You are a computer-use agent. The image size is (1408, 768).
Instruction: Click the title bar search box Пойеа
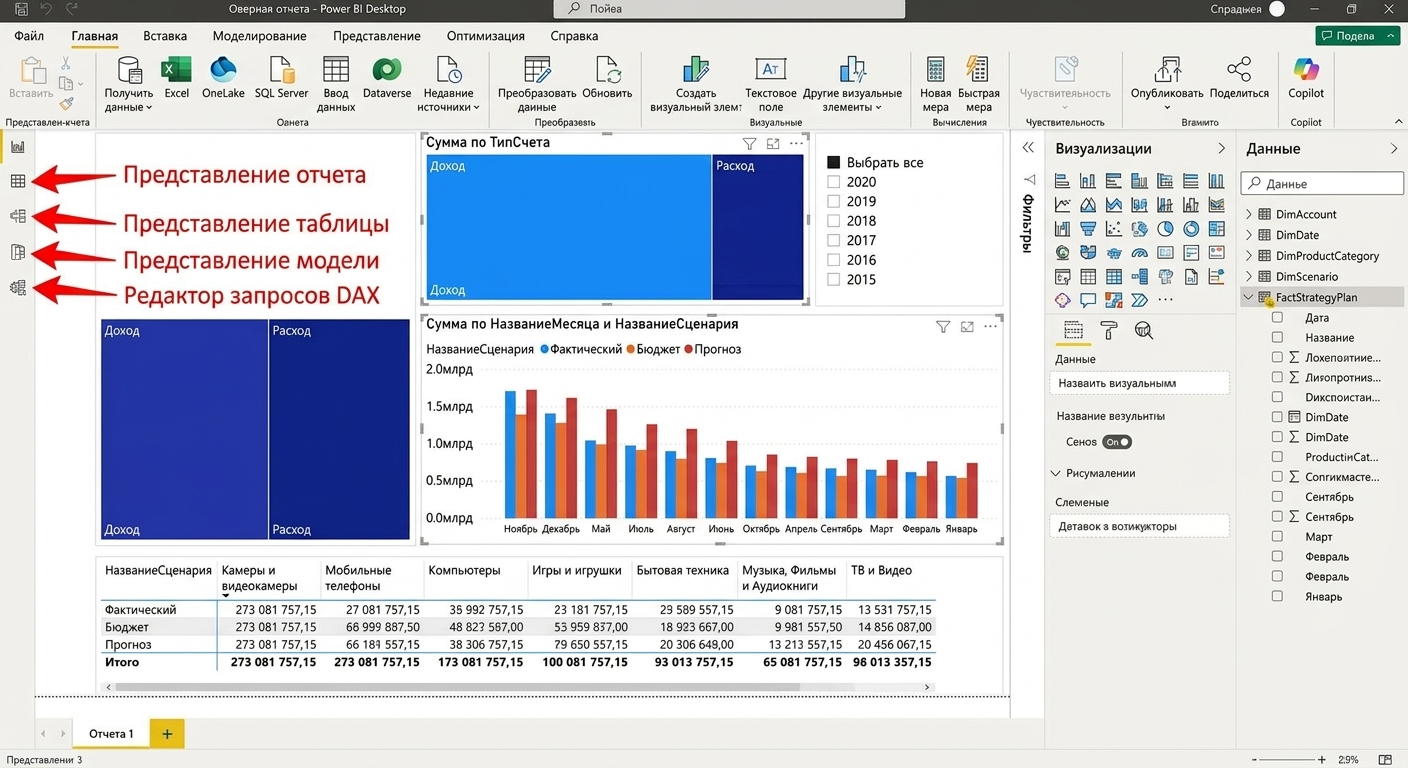tap(729, 9)
